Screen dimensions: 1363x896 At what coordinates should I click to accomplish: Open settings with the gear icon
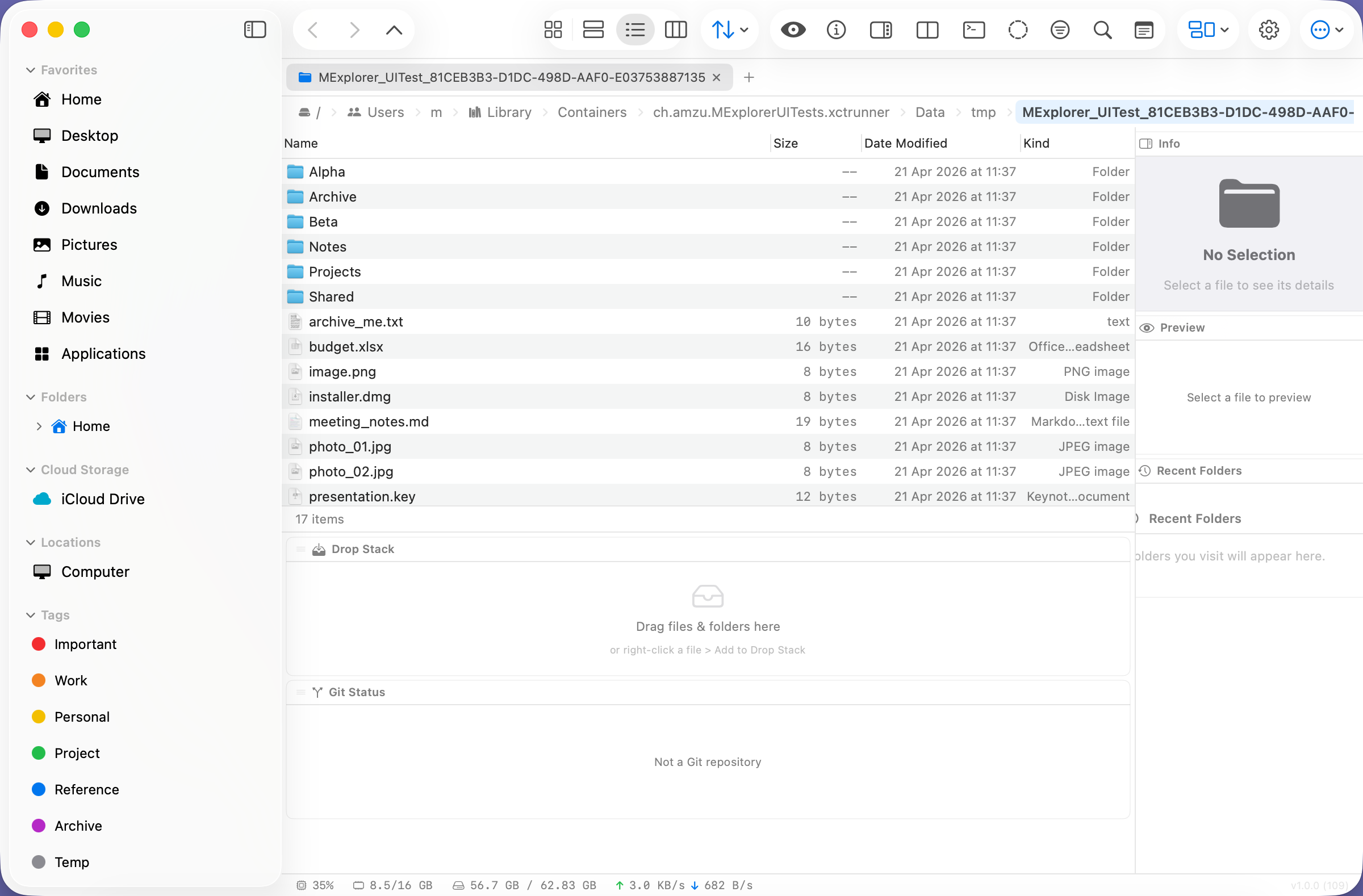pyautogui.click(x=1269, y=29)
